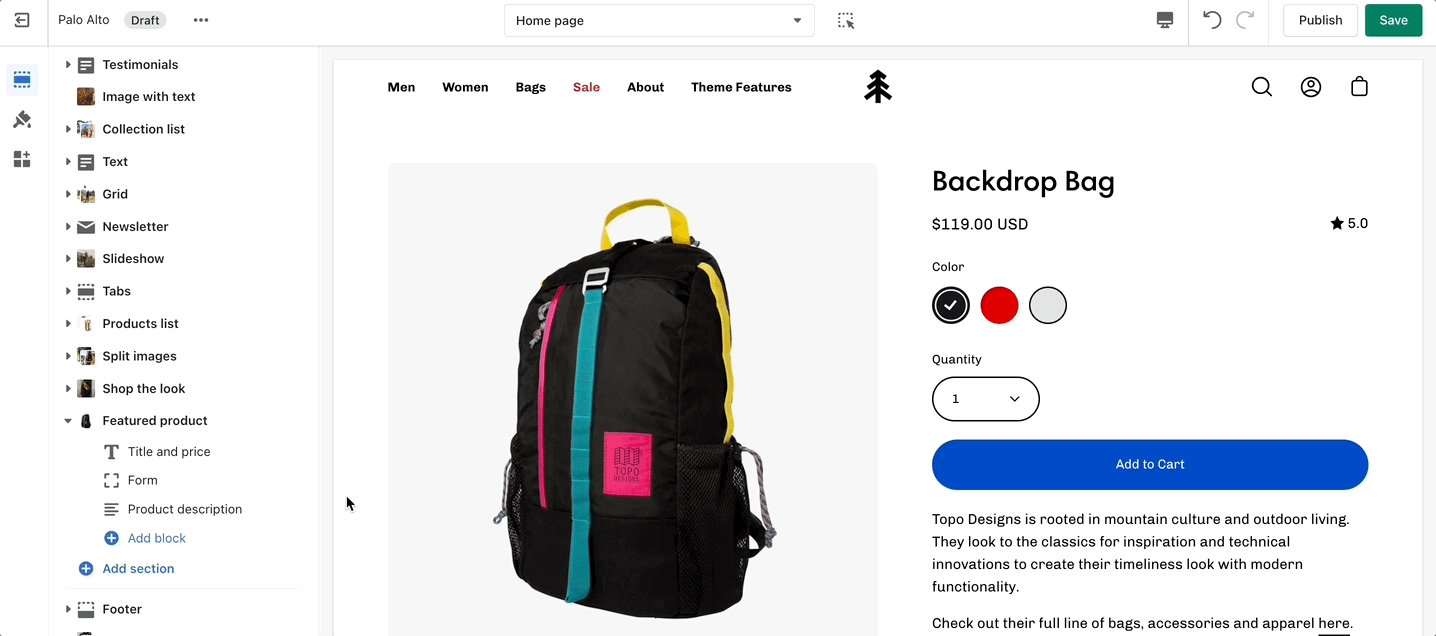The width and height of the screenshot is (1436, 636).
Task: Open the storefront search icon
Action: tap(1262, 87)
